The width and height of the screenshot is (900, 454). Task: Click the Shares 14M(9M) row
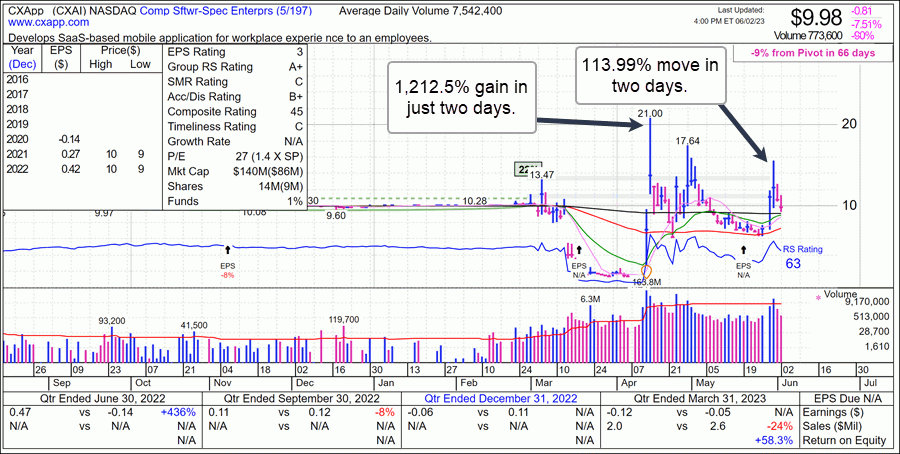click(234, 186)
